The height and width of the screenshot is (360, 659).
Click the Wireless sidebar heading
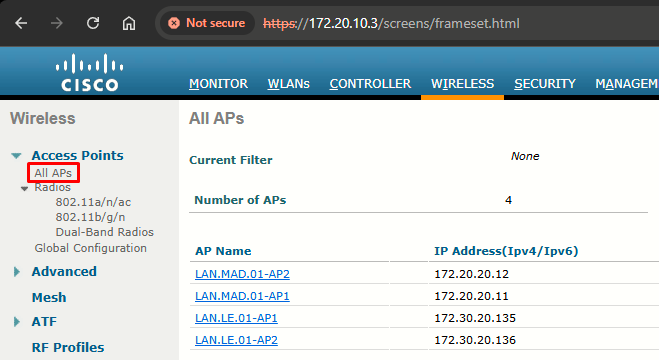43,118
